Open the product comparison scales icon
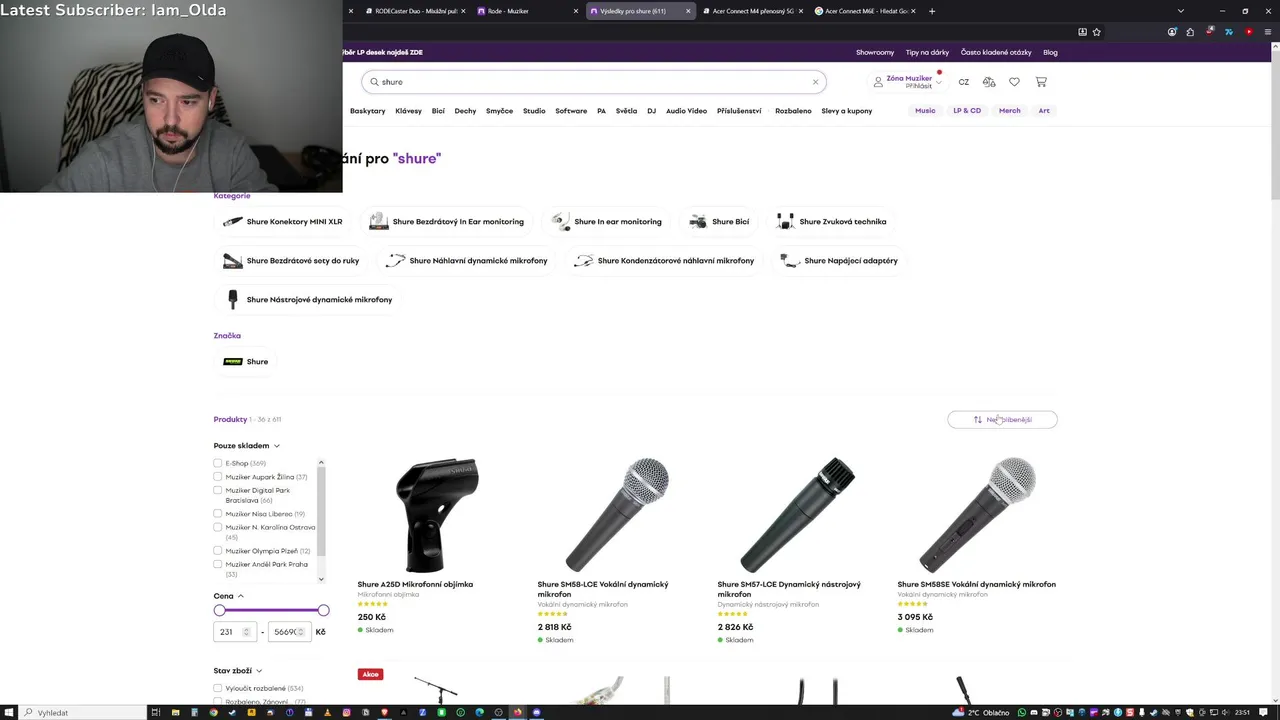 click(x=989, y=82)
